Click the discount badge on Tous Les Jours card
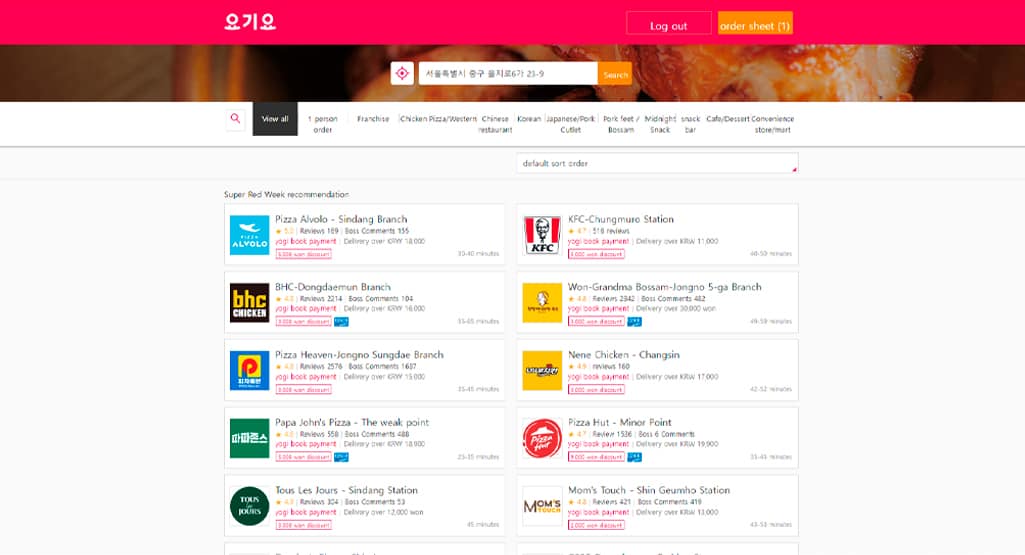The height and width of the screenshot is (555, 1025). pyautogui.click(x=303, y=525)
